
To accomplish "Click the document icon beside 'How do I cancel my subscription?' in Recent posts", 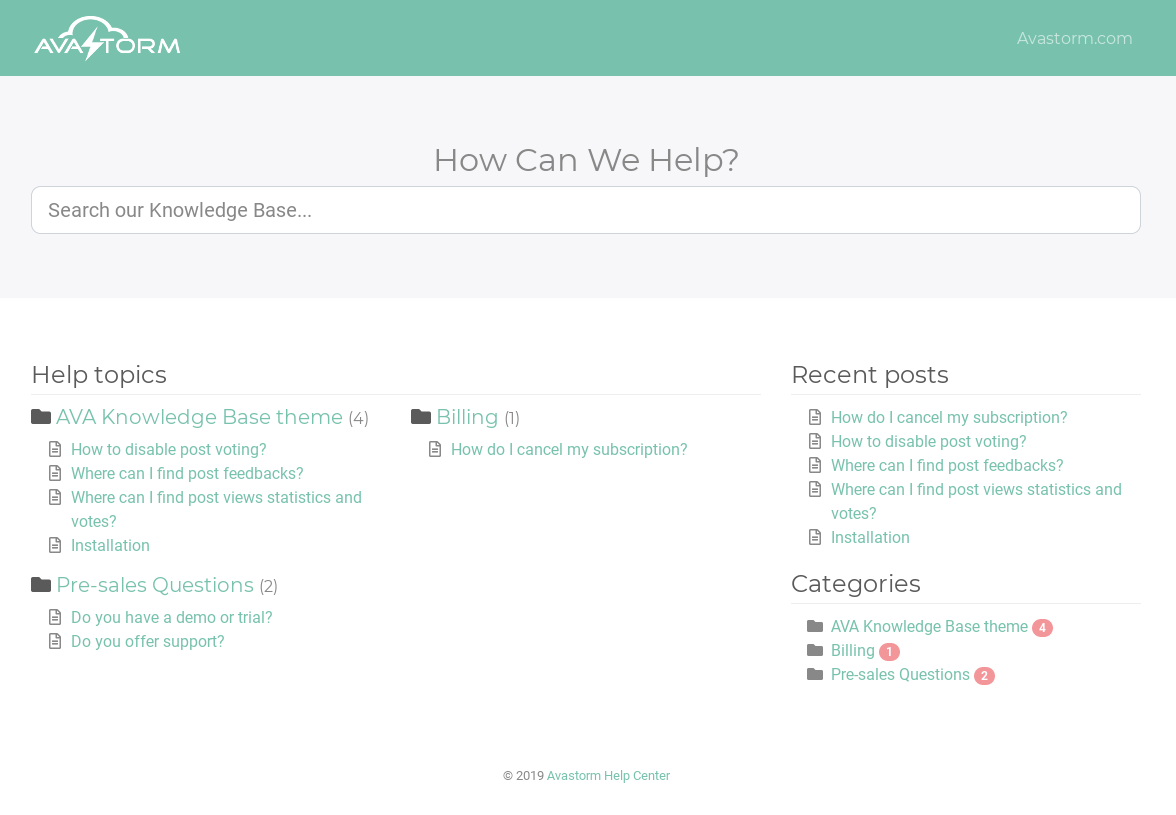I will (815, 417).
